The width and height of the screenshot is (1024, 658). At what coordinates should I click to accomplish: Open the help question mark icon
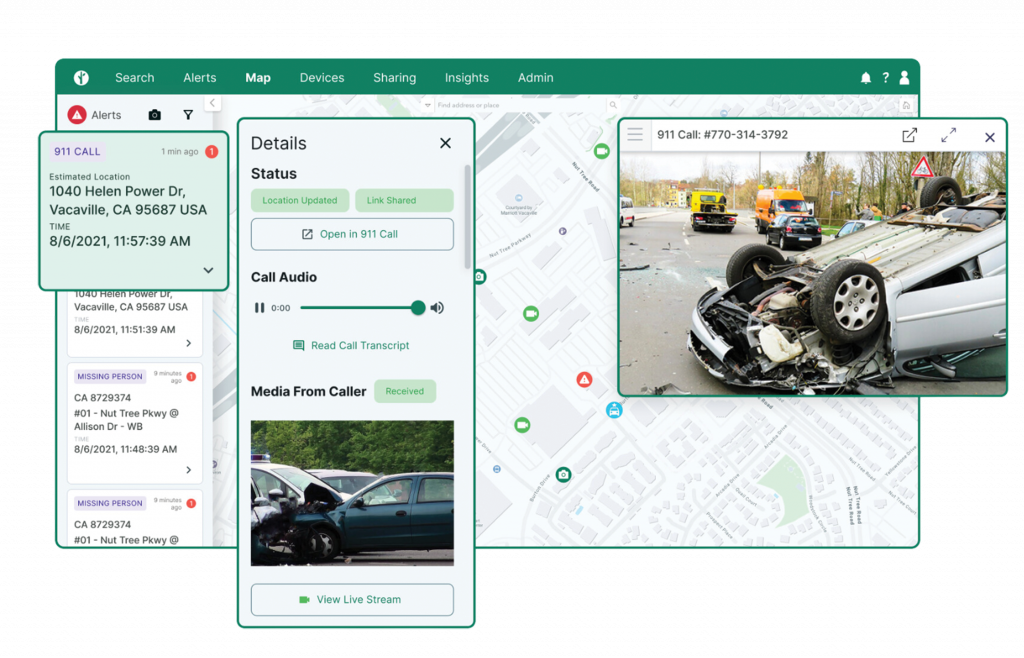point(885,78)
